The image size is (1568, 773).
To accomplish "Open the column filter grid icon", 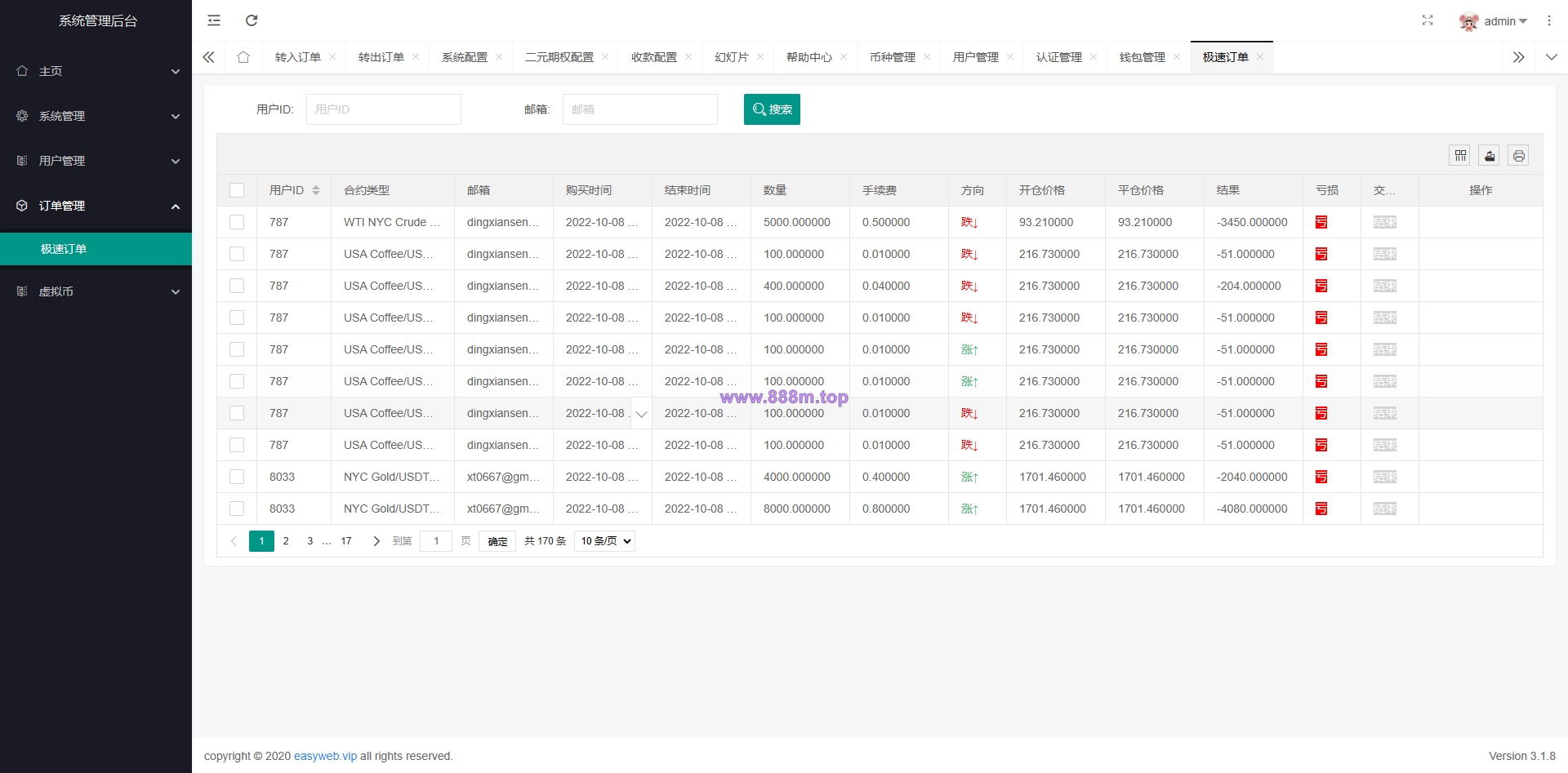I will click(1460, 155).
